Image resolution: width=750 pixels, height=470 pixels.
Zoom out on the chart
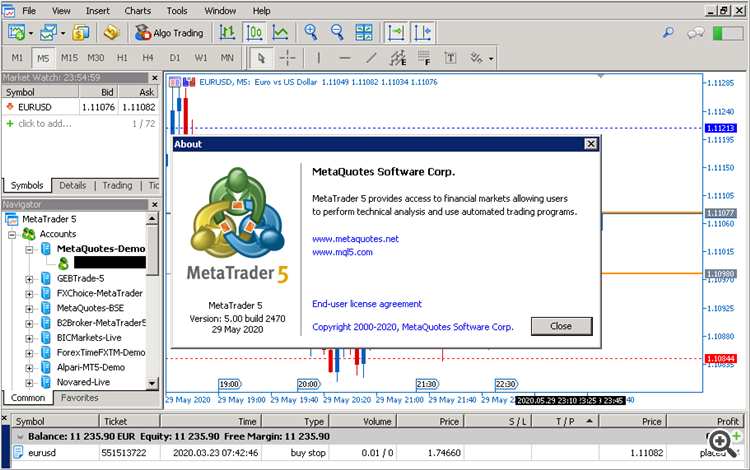point(337,33)
